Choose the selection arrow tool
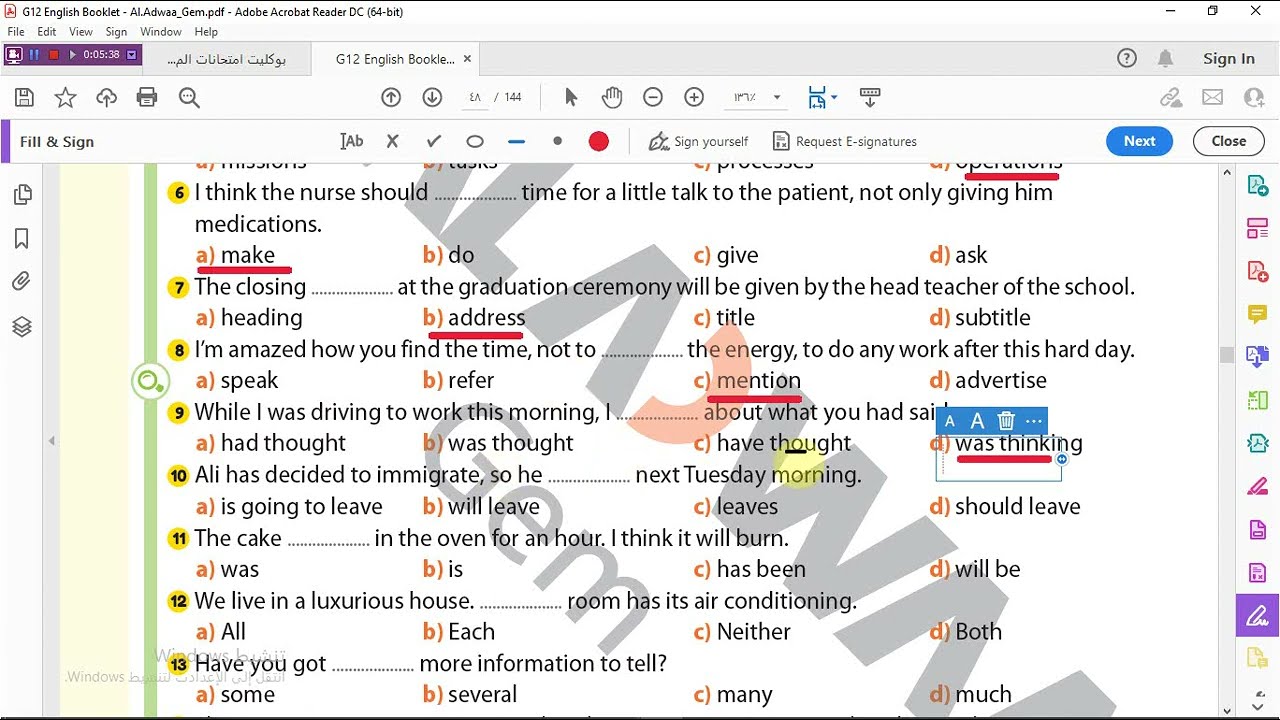This screenshot has height=720, width=1280. [571, 97]
